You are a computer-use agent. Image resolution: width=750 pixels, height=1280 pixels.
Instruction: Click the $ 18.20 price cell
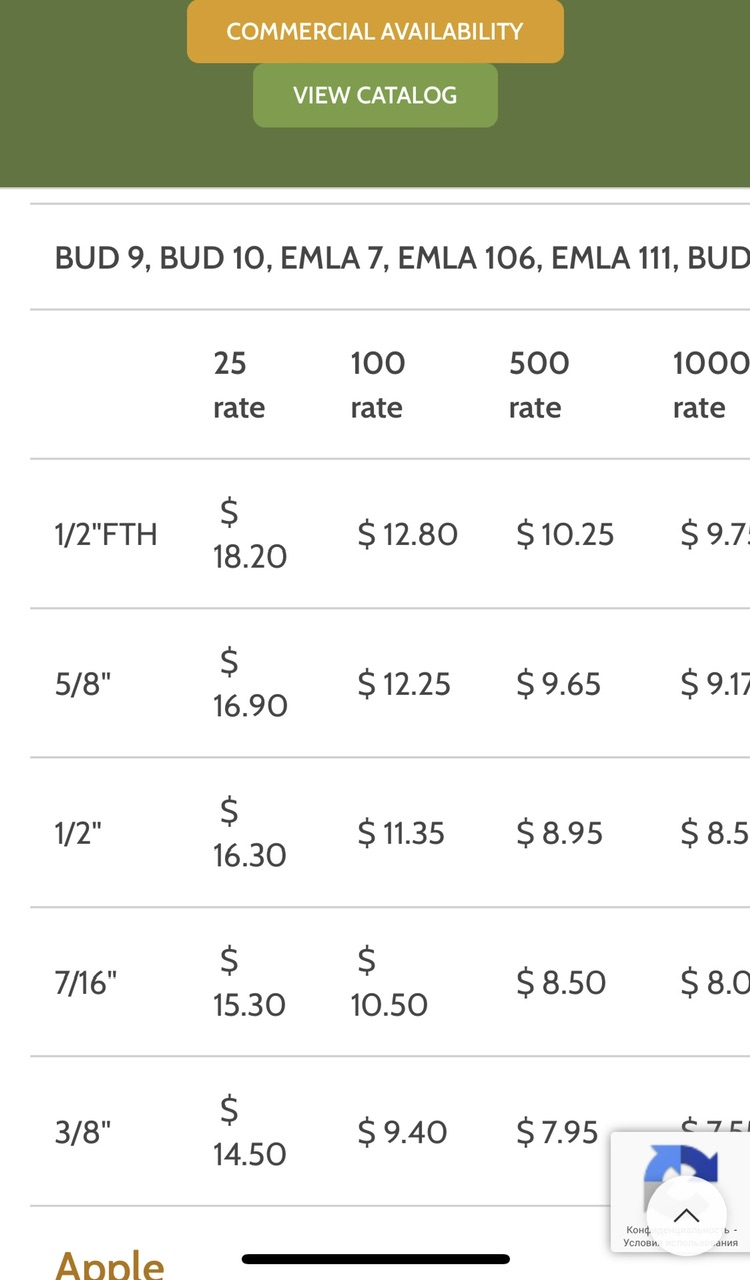(x=249, y=534)
